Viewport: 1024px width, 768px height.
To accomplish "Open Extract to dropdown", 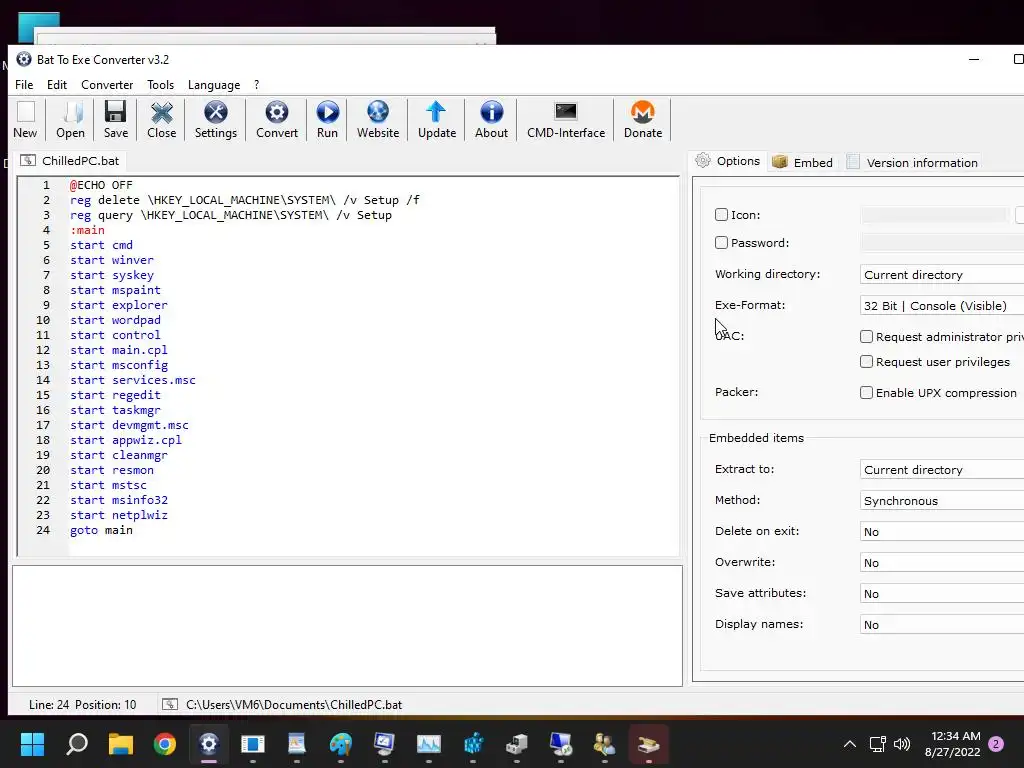I will click(x=942, y=470).
